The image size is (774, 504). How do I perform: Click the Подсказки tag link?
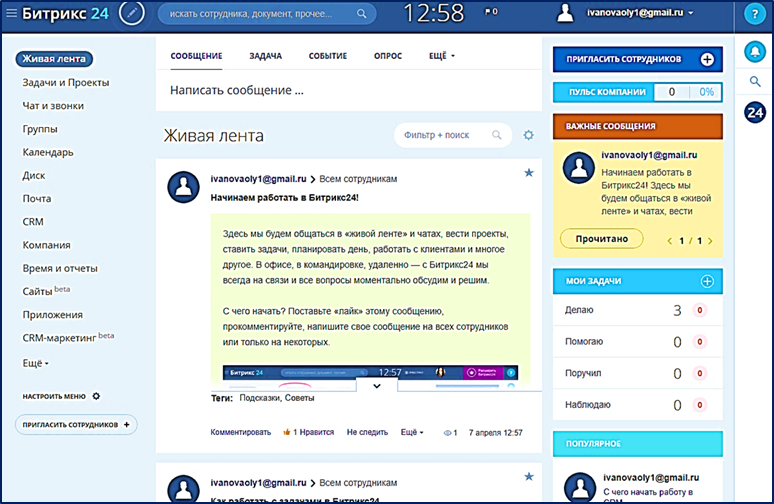(x=261, y=398)
